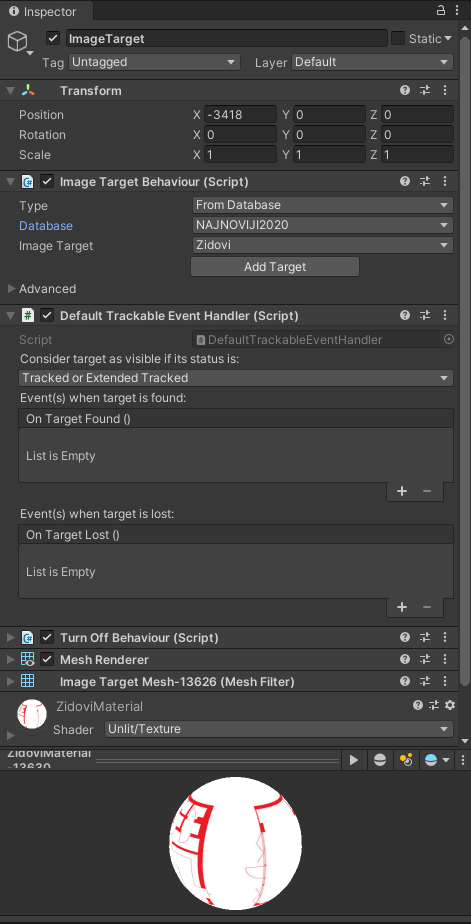Image resolution: width=471 pixels, height=924 pixels.
Task: Enable the Static checkbox
Action: pyautogui.click(x=398, y=38)
